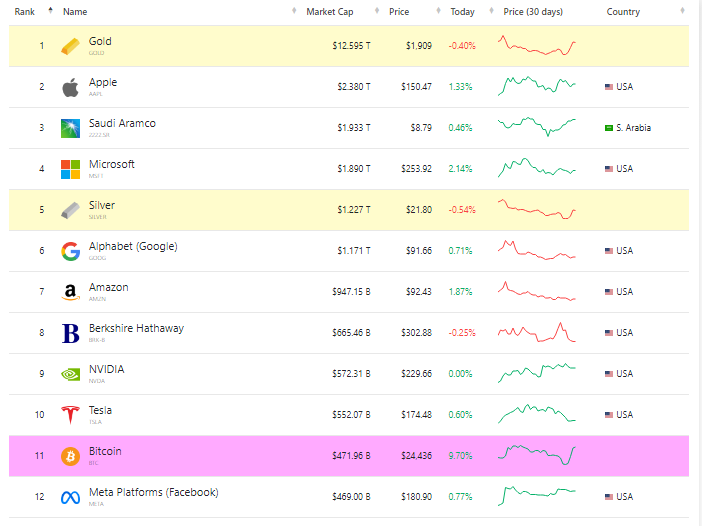This screenshot has width=702, height=526.
Task: Click the Price column header
Action: pyautogui.click(x=399, y=12)
